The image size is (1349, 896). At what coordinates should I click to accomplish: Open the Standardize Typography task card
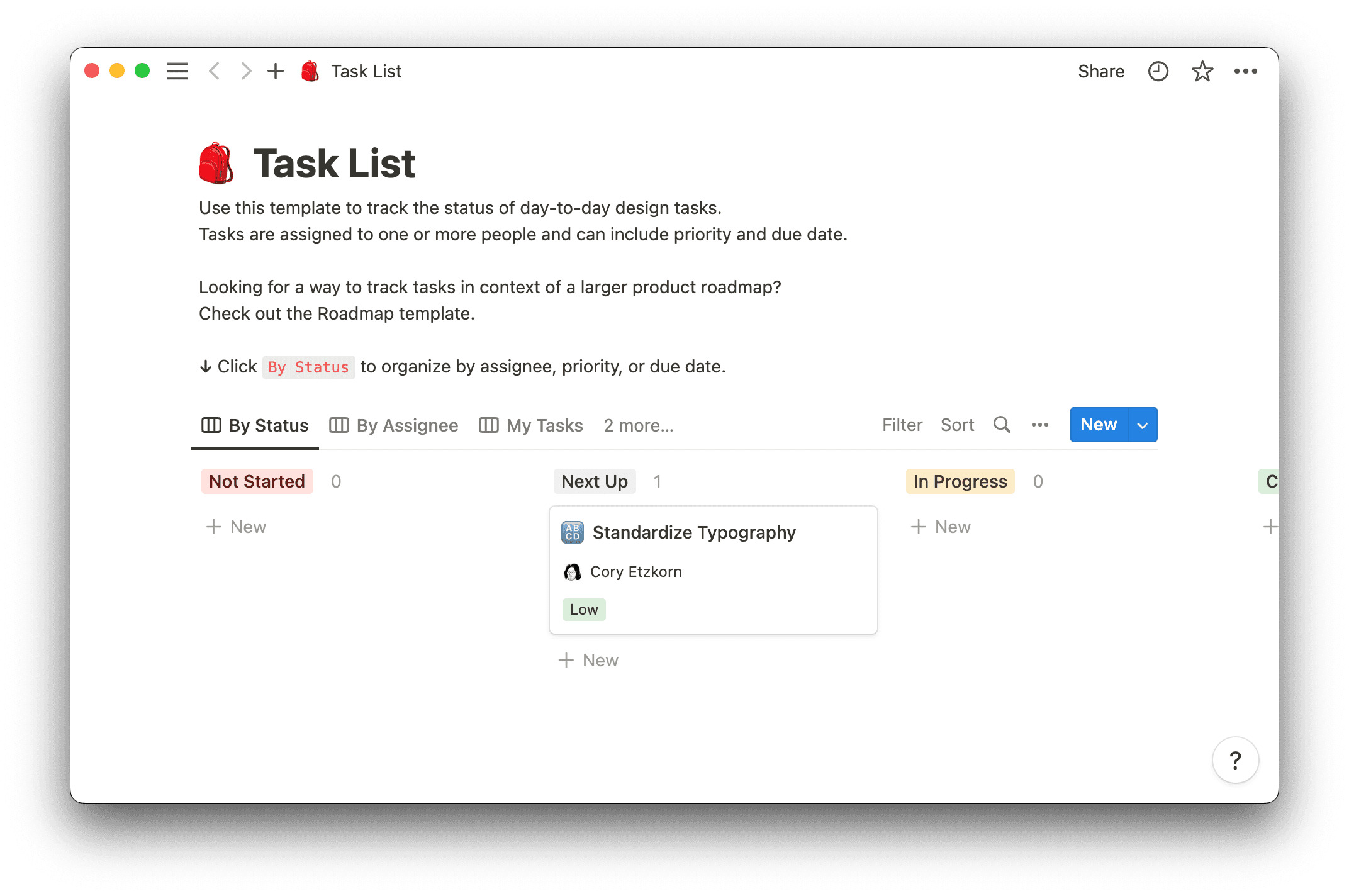(694, 532)
